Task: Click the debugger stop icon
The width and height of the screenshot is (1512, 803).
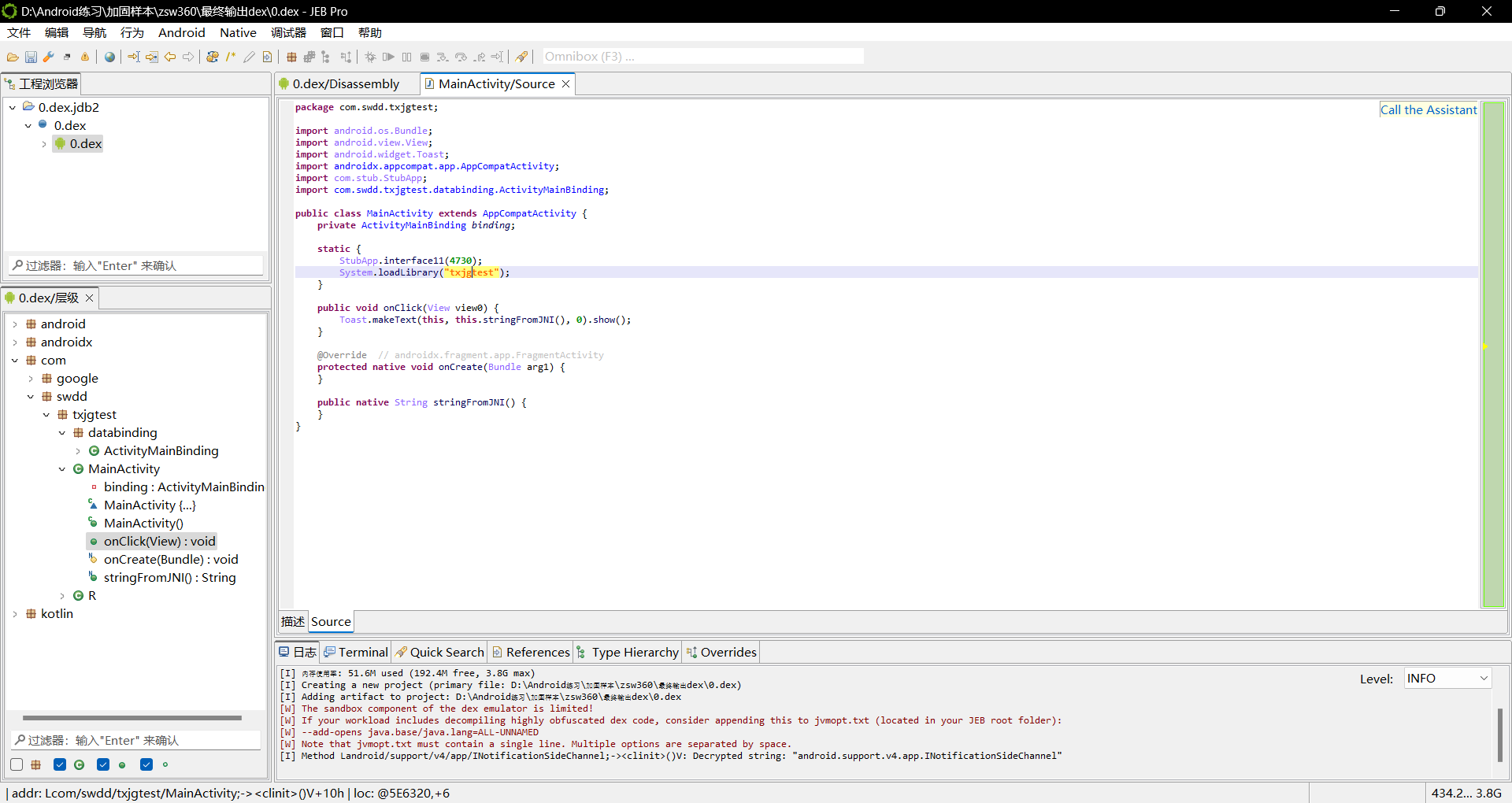Action: 424,57
